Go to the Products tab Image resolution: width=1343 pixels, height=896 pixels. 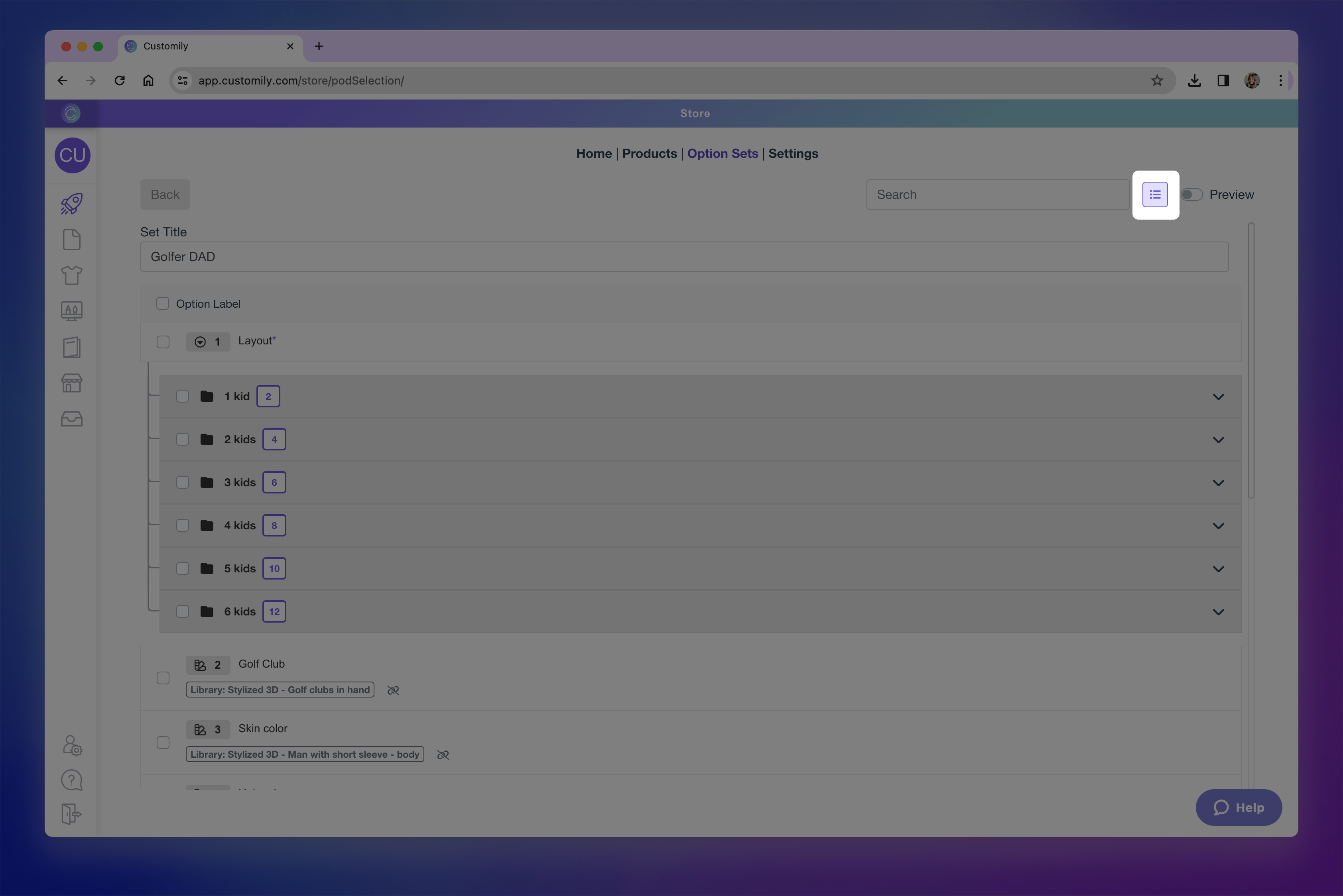tap(649, 153)
